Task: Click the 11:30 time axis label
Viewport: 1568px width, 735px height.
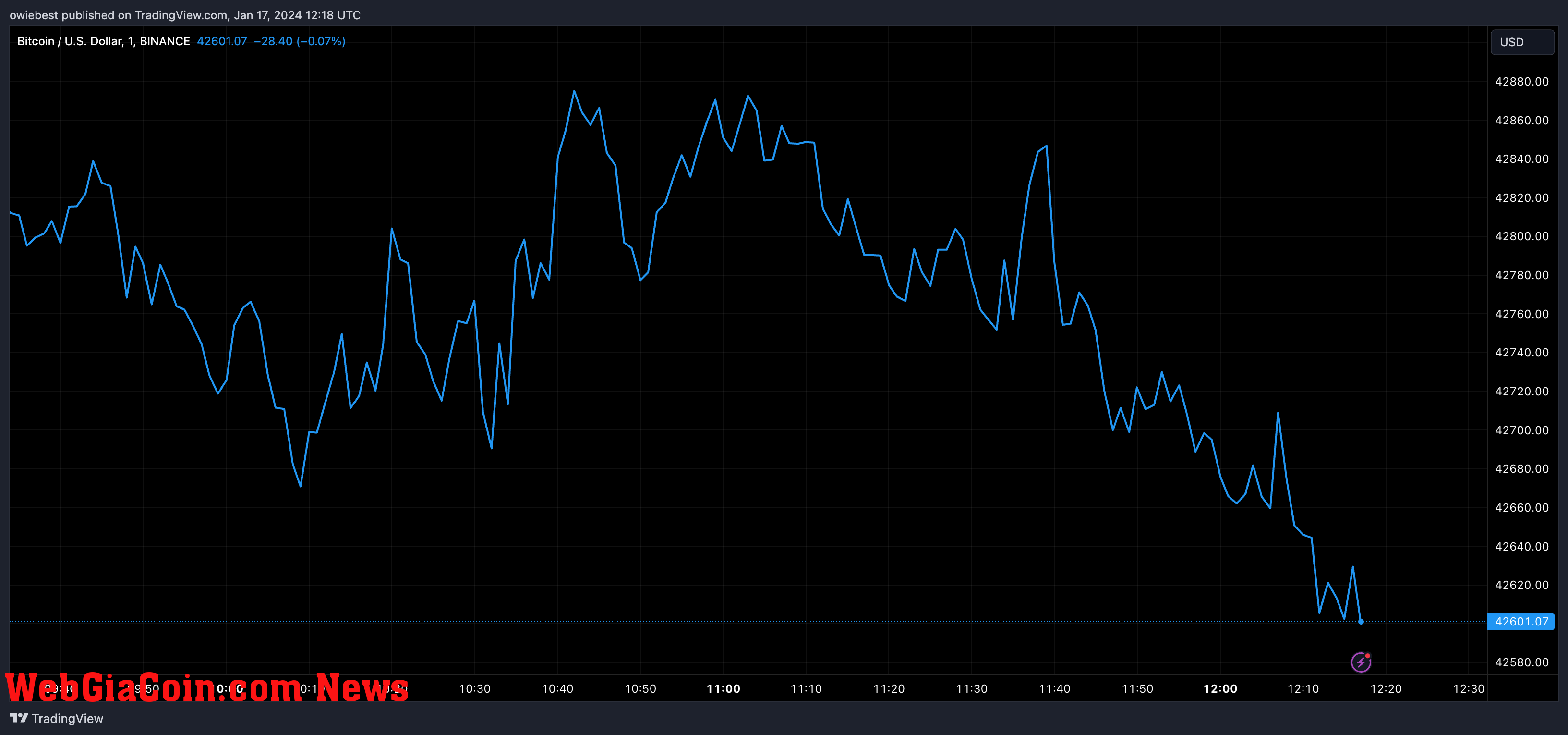Action: (972, 689)
